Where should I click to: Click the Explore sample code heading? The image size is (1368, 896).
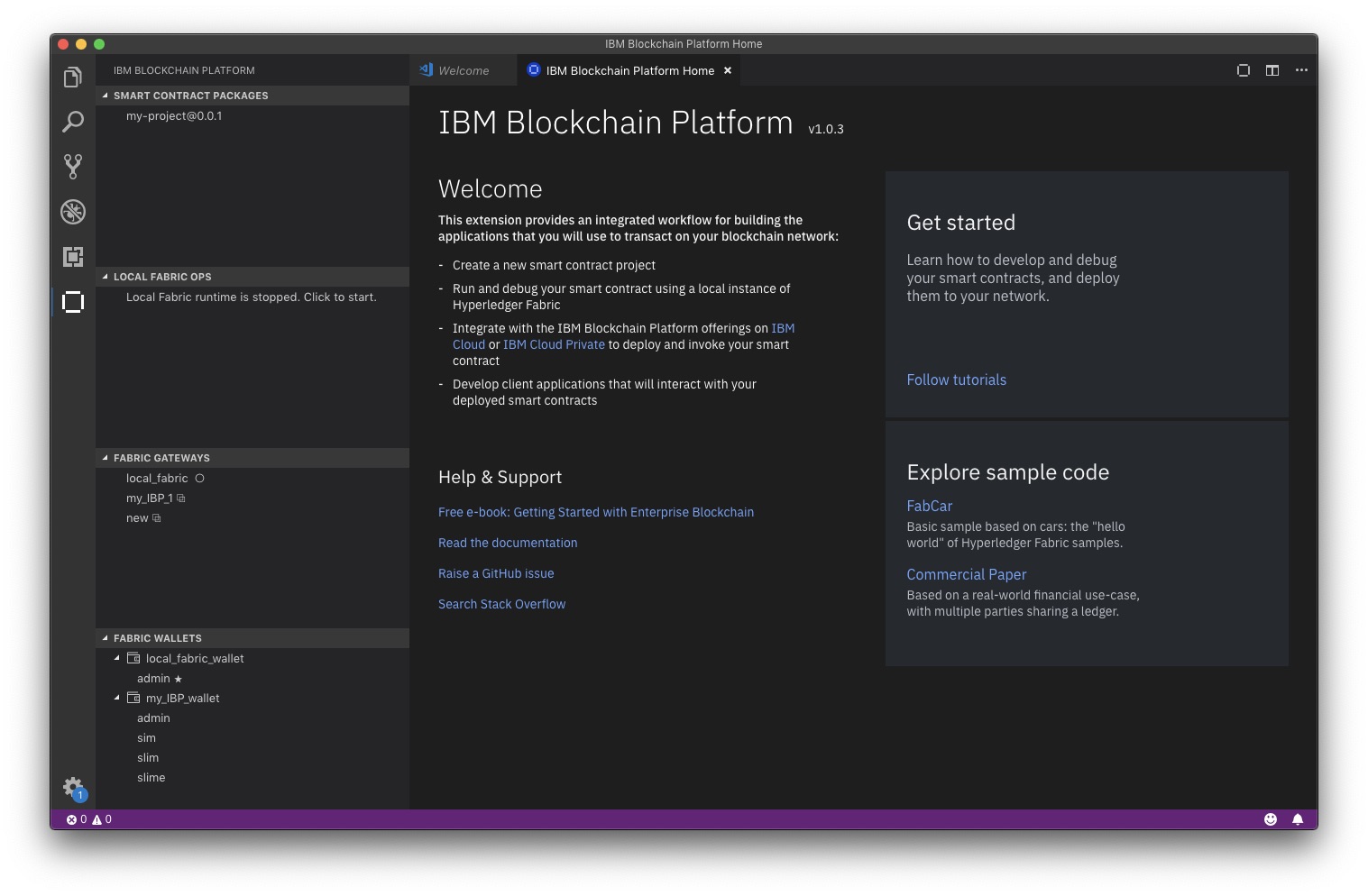click(x=1008, y=472)
